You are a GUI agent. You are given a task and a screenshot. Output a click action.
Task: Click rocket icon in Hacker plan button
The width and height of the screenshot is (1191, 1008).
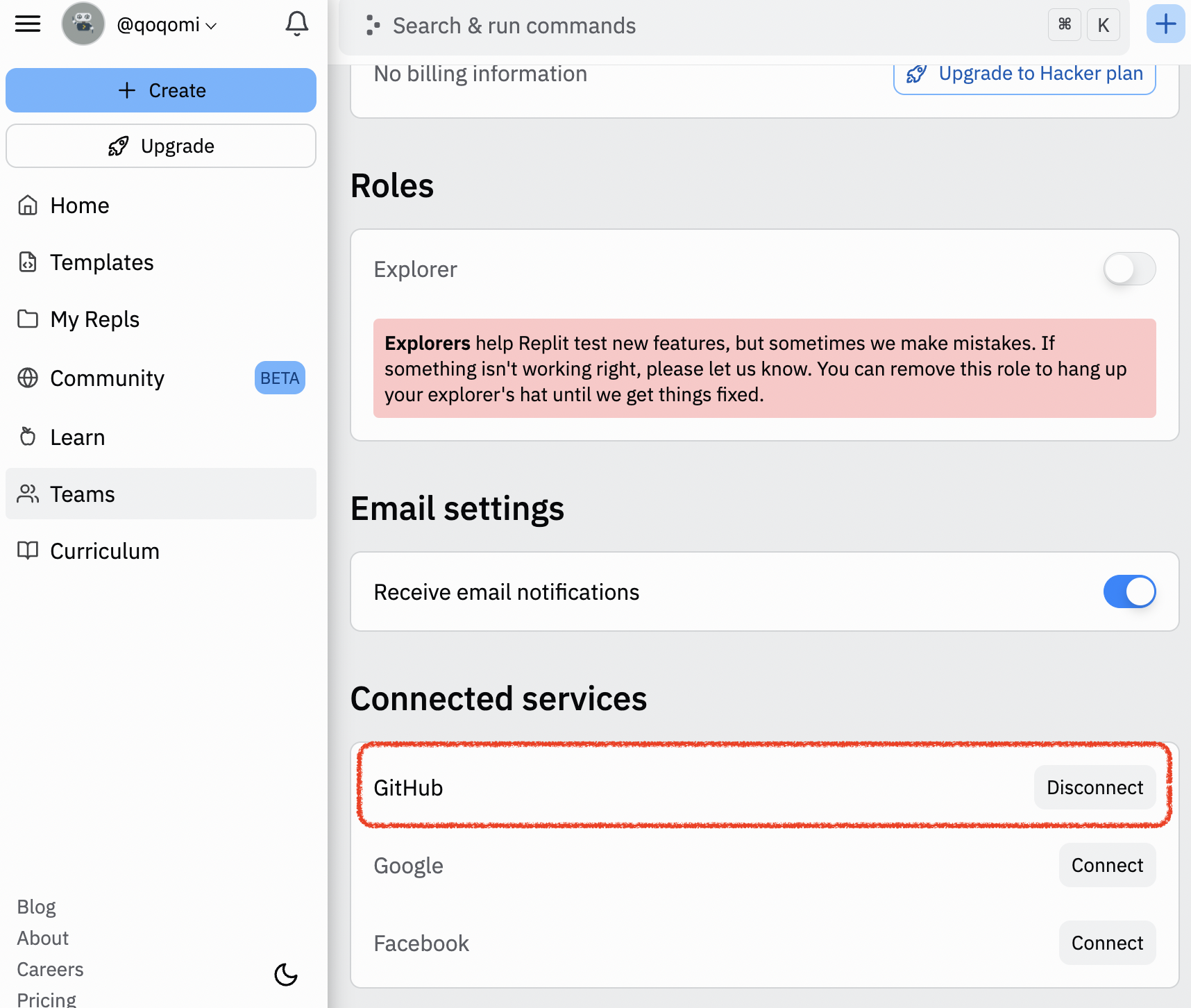click(917, 74)
